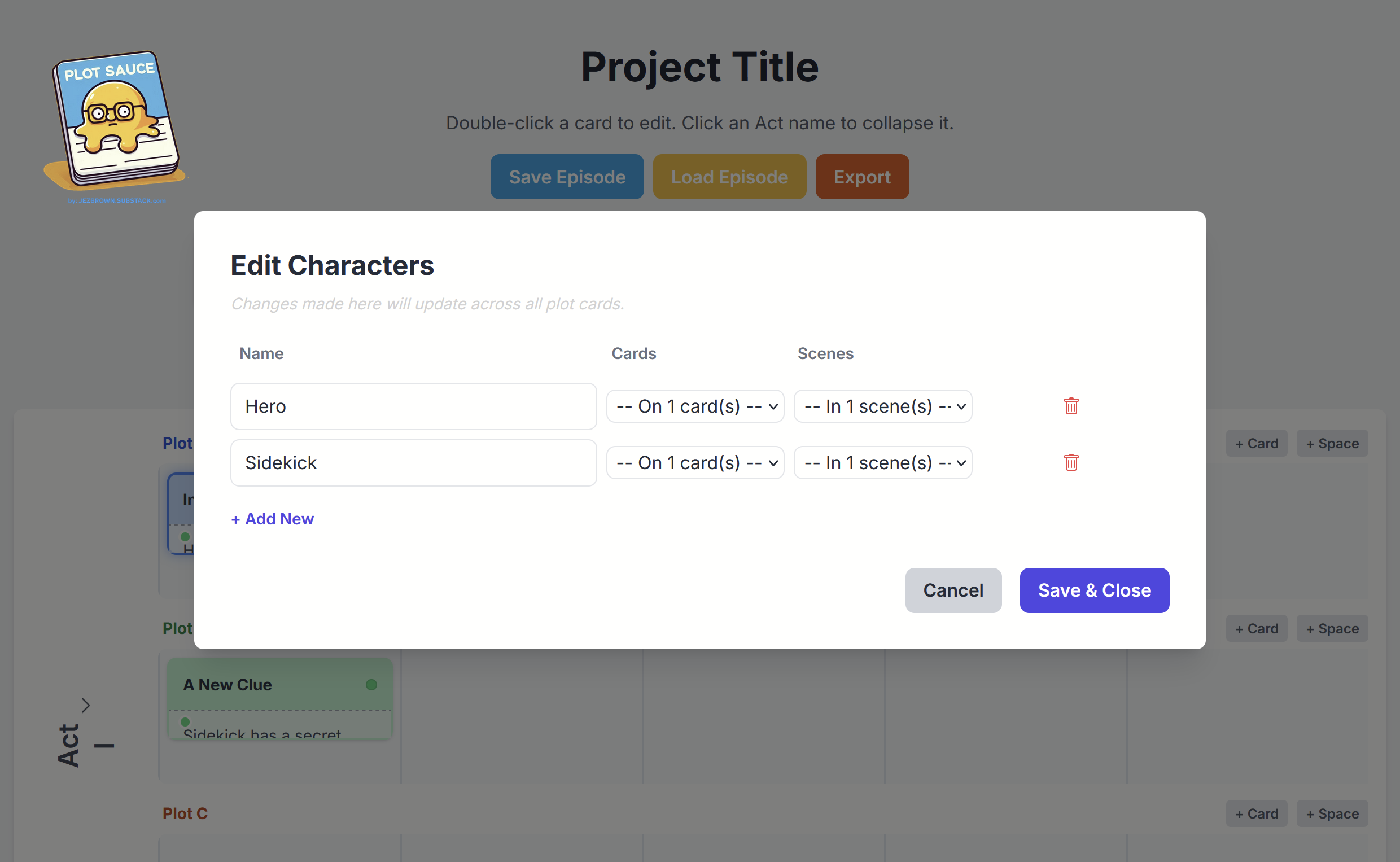
Task: Click green status dot on A New Clue card
Action: (x=371, y=684)
